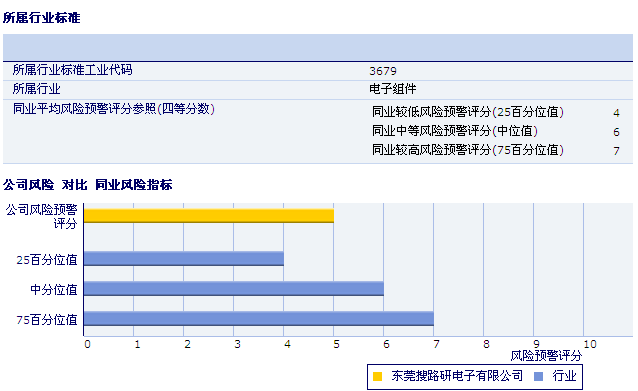Click the industry code value 3679

coord(383,71)
